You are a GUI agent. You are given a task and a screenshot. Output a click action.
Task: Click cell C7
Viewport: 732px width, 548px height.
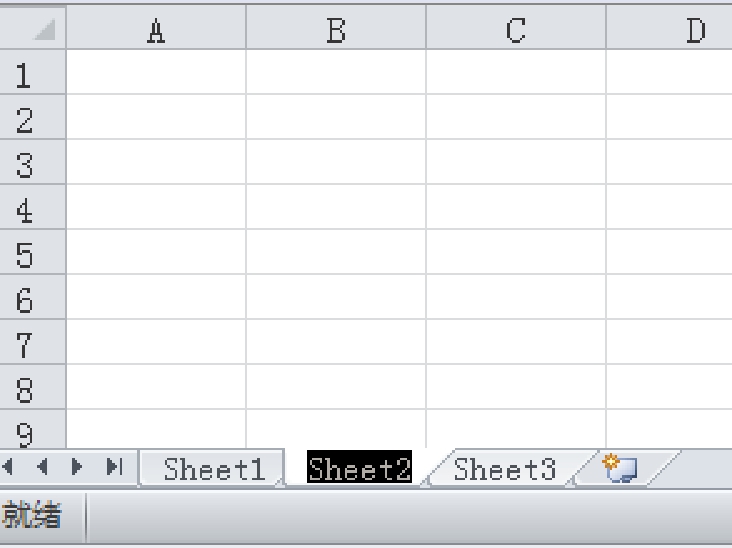pos(516,342)
